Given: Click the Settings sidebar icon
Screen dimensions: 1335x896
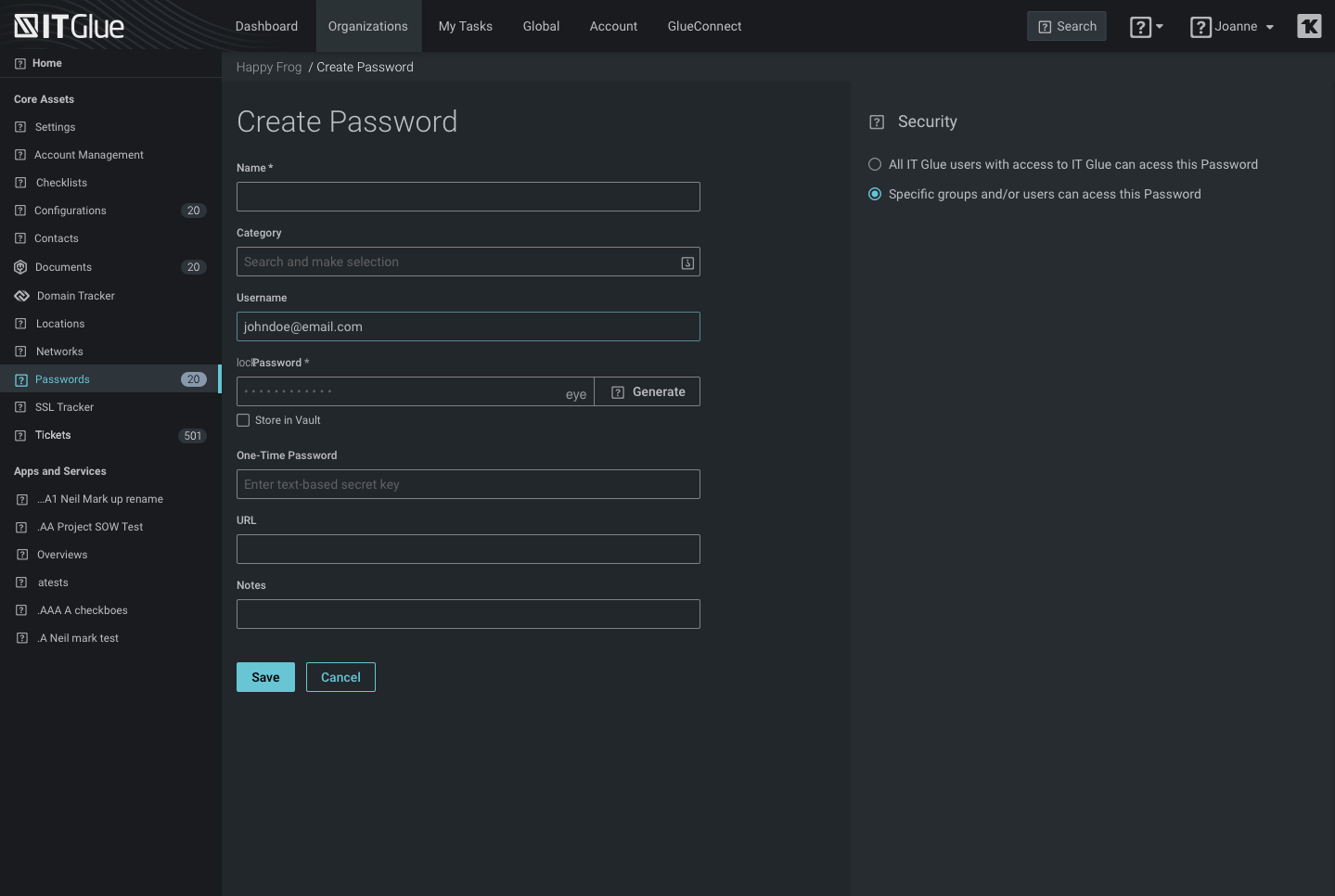Looking at the screenshot, I should click(x=20, y=127).
